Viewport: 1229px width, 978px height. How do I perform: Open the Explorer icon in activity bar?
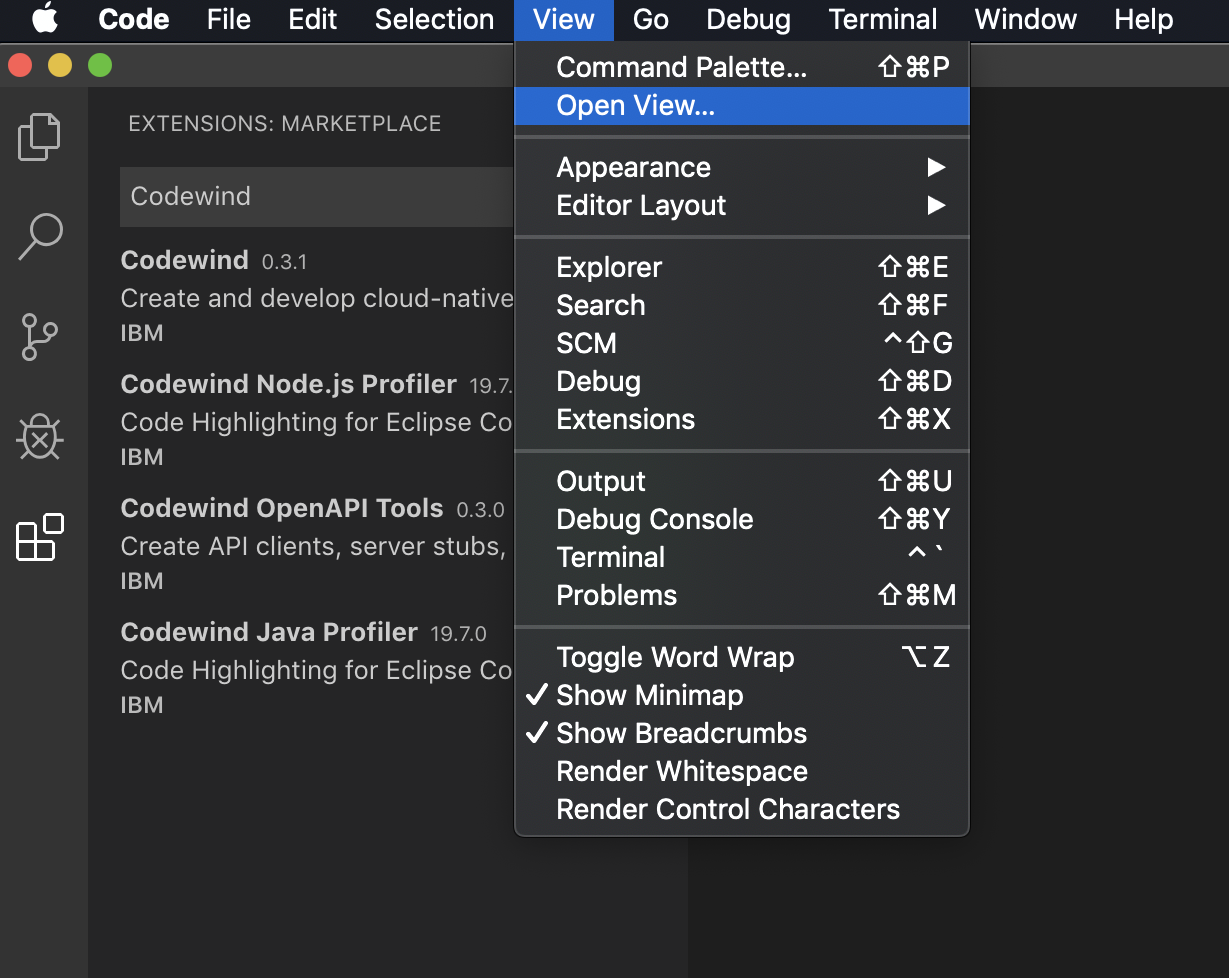click(40, 136)
